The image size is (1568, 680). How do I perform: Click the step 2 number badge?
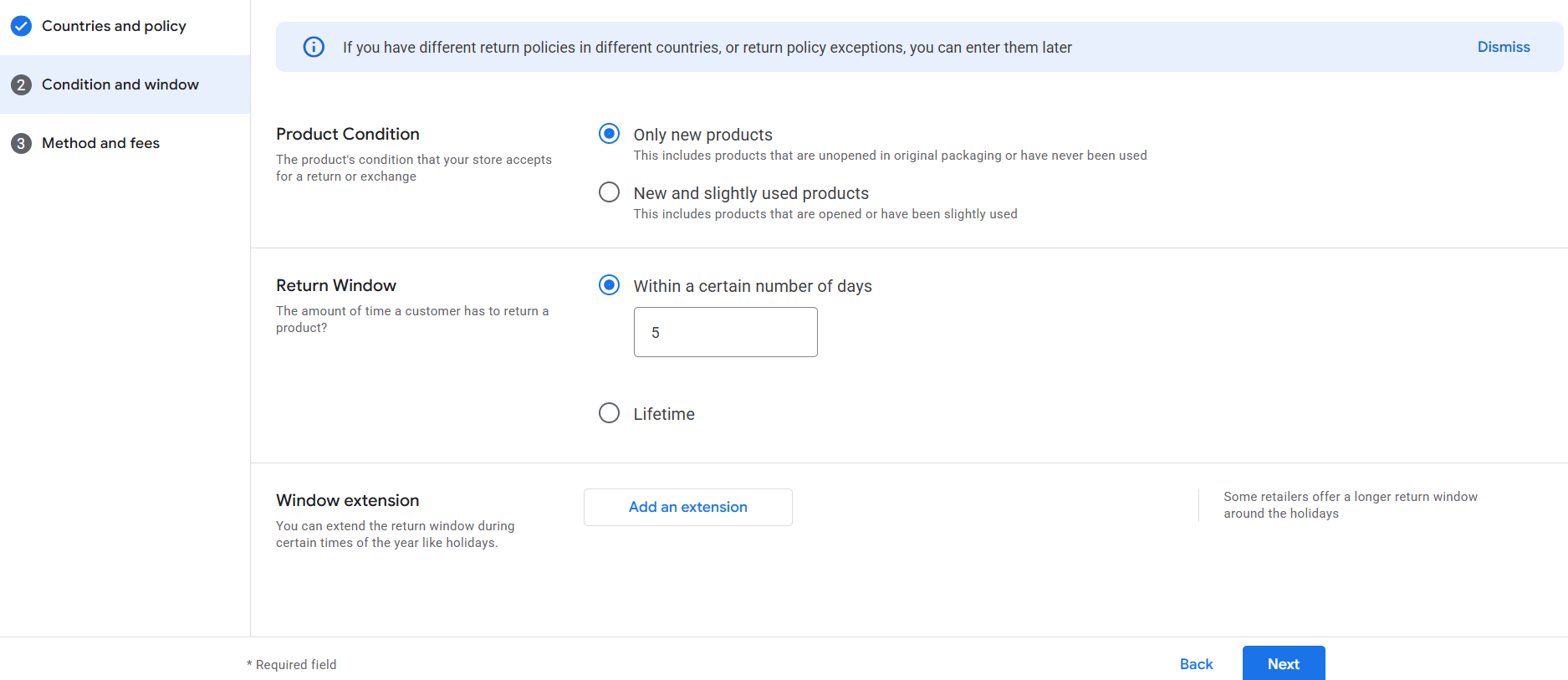(x=21, y=84)
